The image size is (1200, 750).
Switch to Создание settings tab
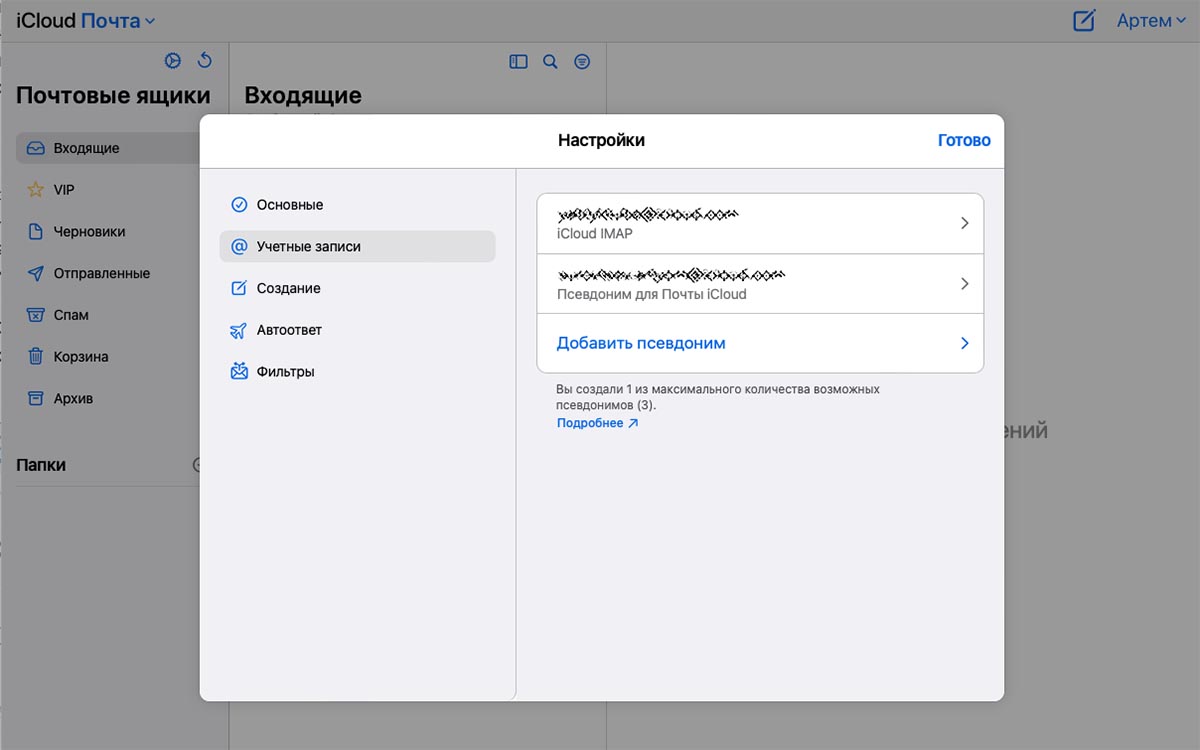(288, 288)
